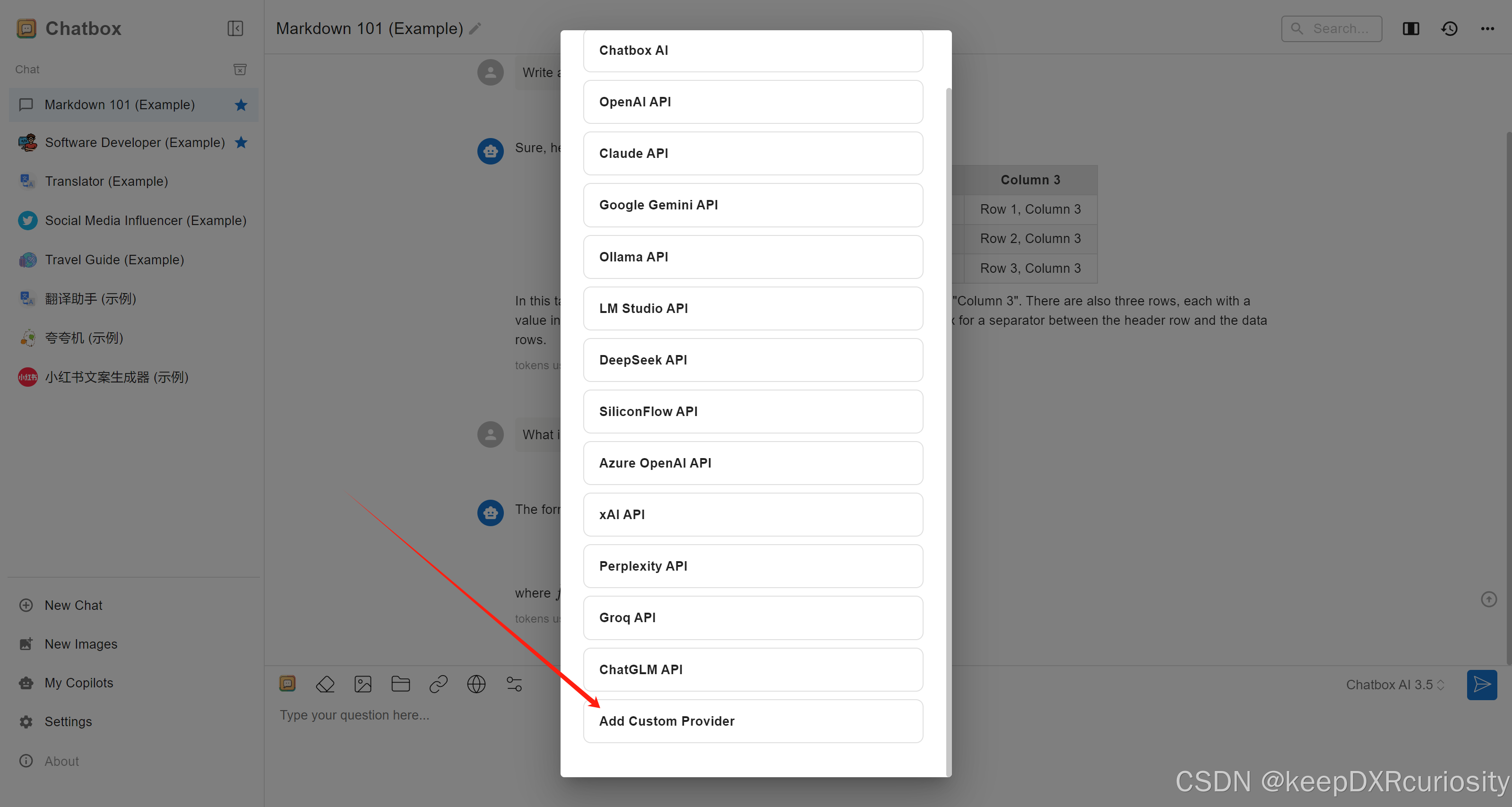Viewport: 1512px width, 807px height.
Task: Click the eraser icon in input toolbar
Action: [x=325, y=684]
